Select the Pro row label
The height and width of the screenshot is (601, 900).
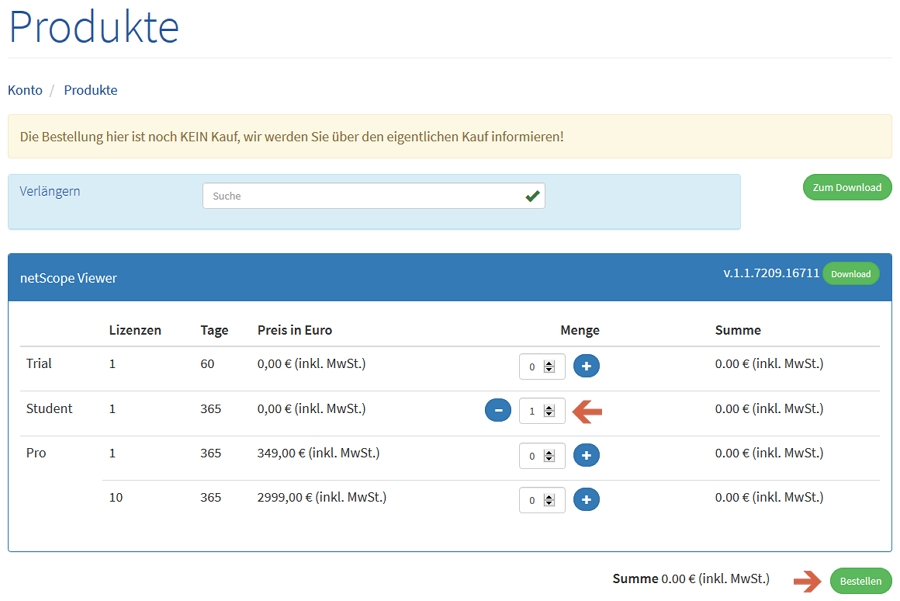[36, 453]
